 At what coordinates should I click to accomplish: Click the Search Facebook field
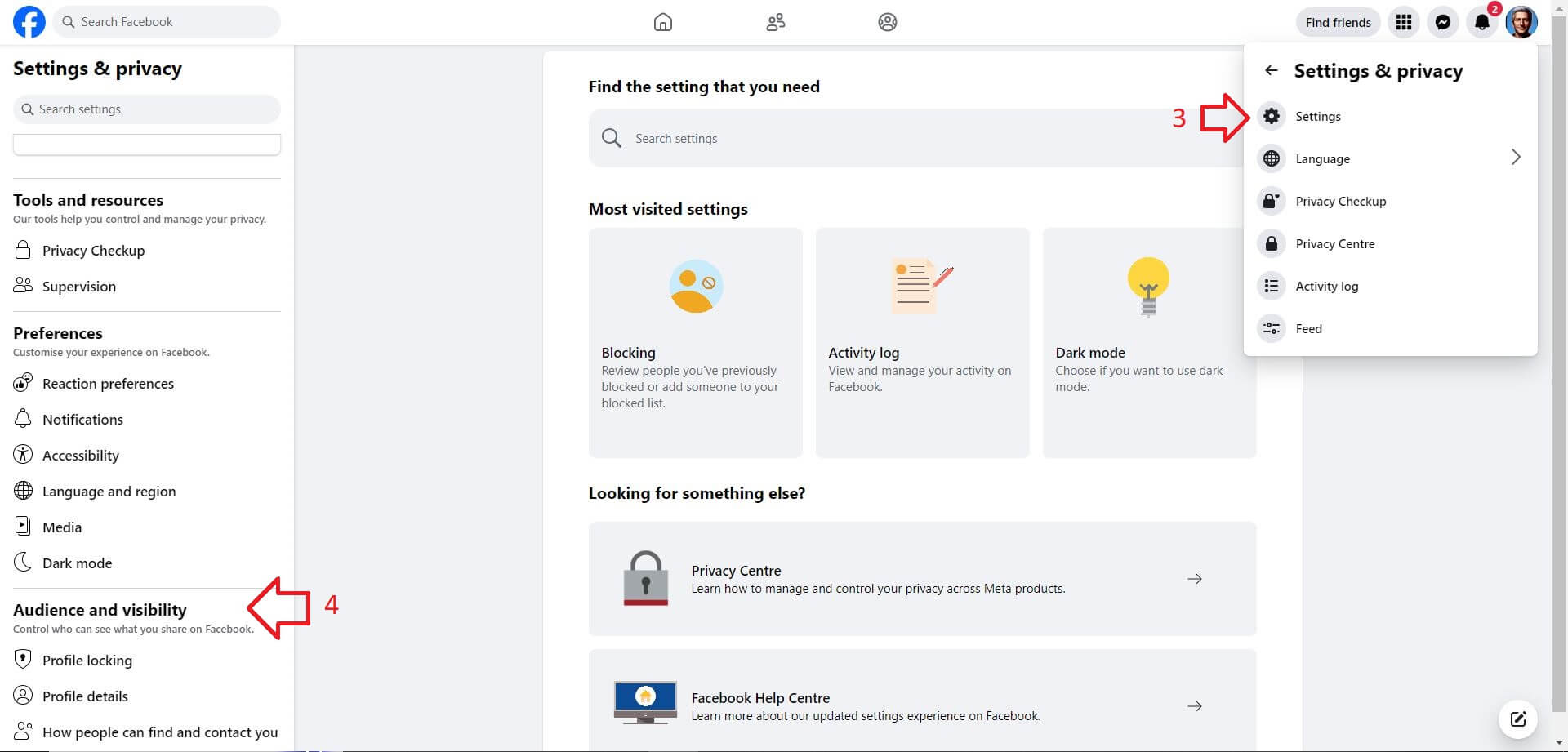point(167,22)
